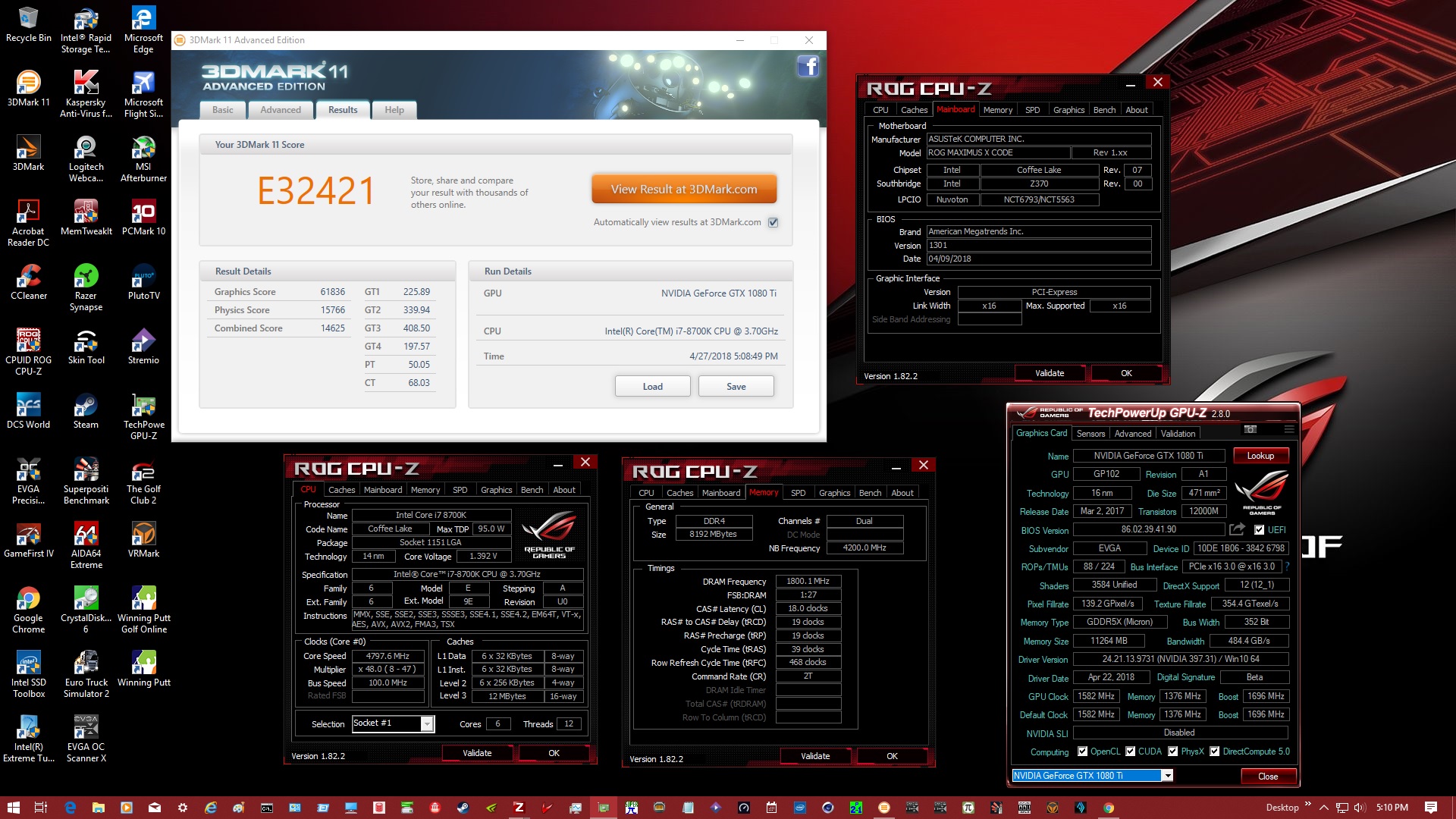Select the Google Chrome desktop icon

(29, 610)
